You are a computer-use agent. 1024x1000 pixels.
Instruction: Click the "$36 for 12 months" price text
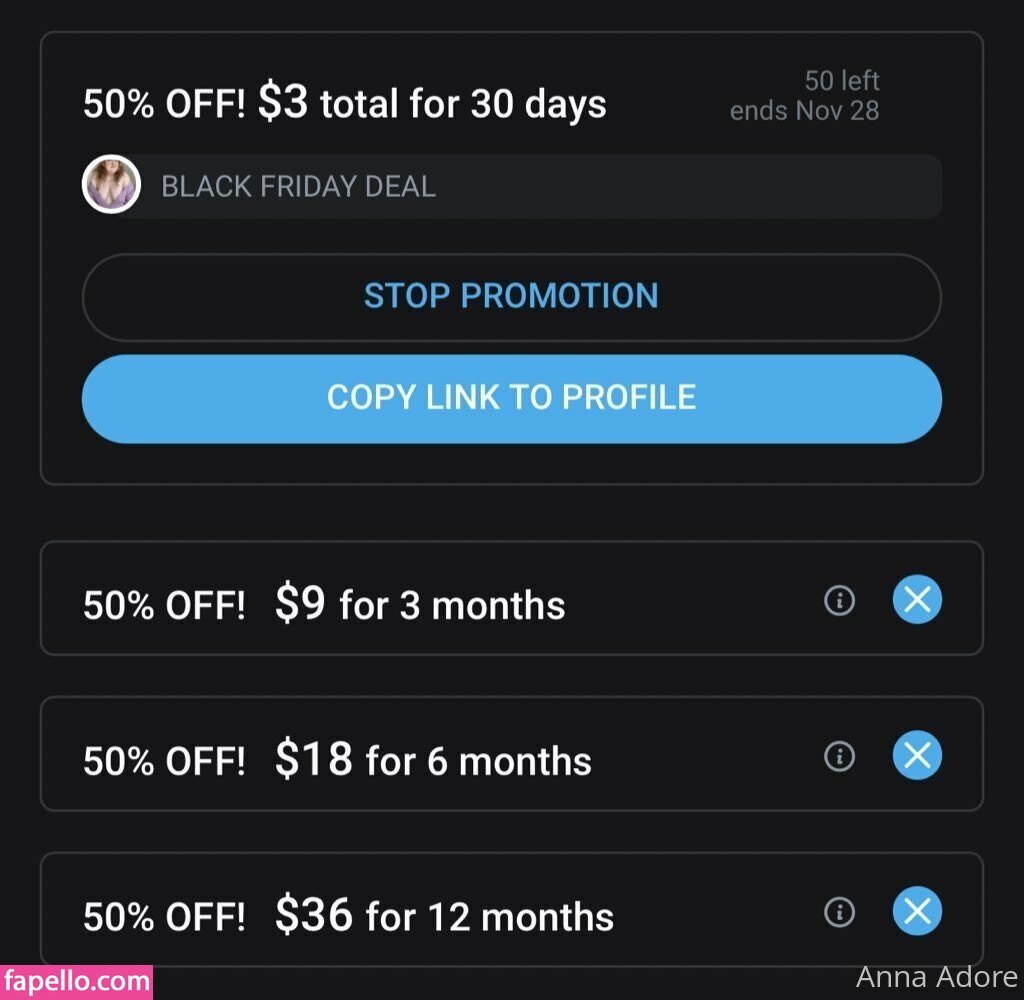pyautogui.click(x=444, y=915)
